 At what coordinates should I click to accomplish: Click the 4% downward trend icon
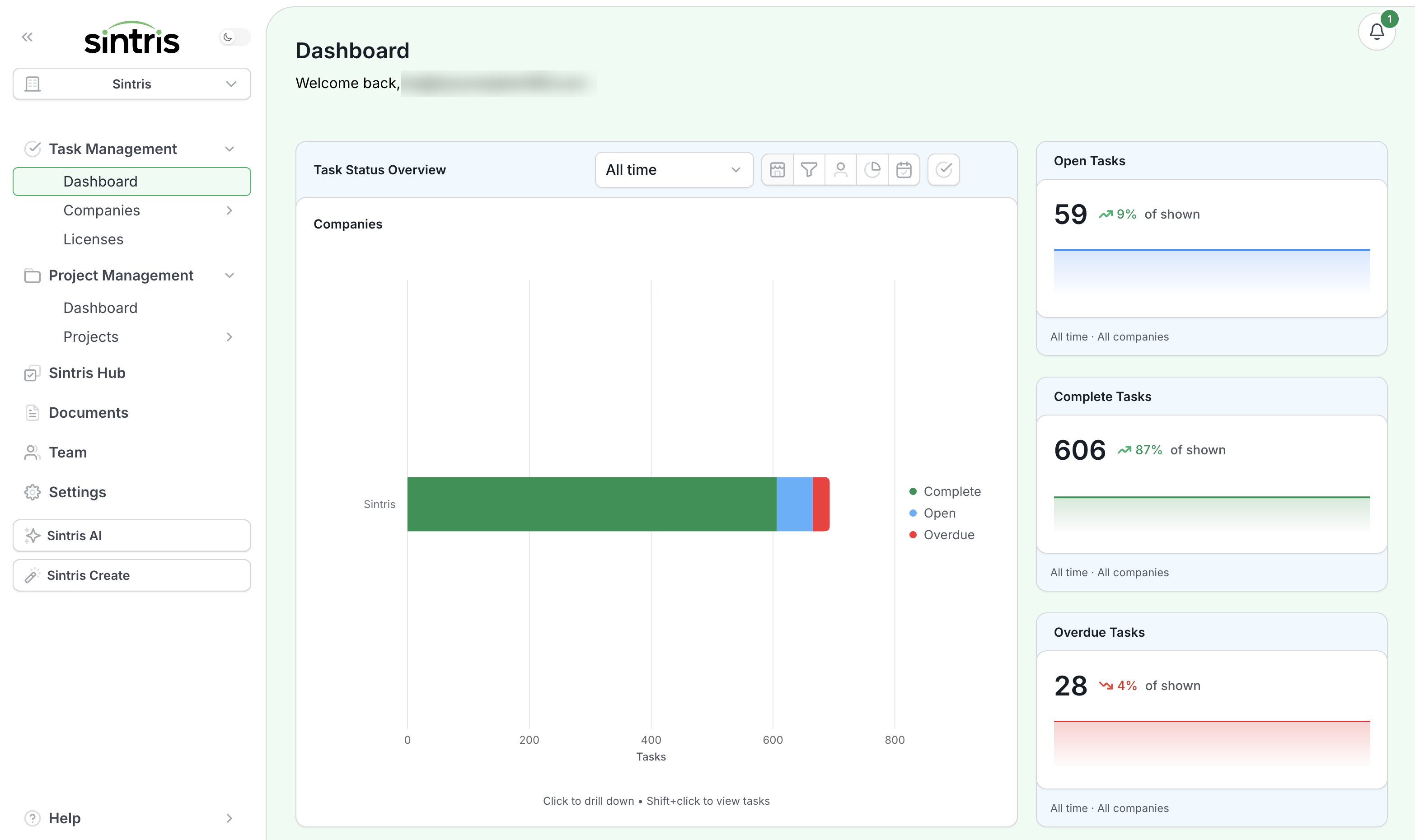(x=1106, y=686)
